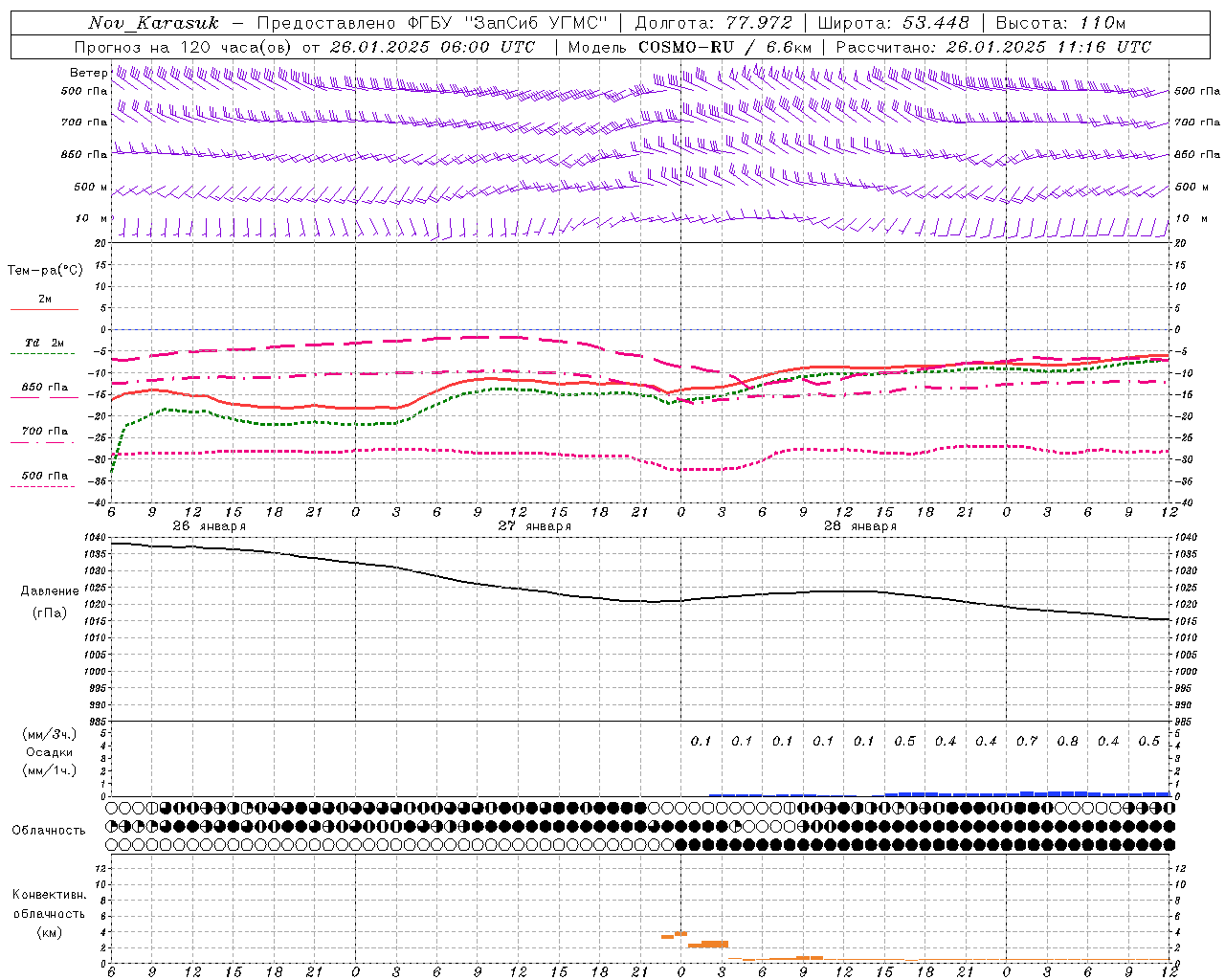The width and height of the screenshot is (1225, 980).
Task: Click the '(мм/3ч.)' precipitation unit label
Action: pos(50,734)
